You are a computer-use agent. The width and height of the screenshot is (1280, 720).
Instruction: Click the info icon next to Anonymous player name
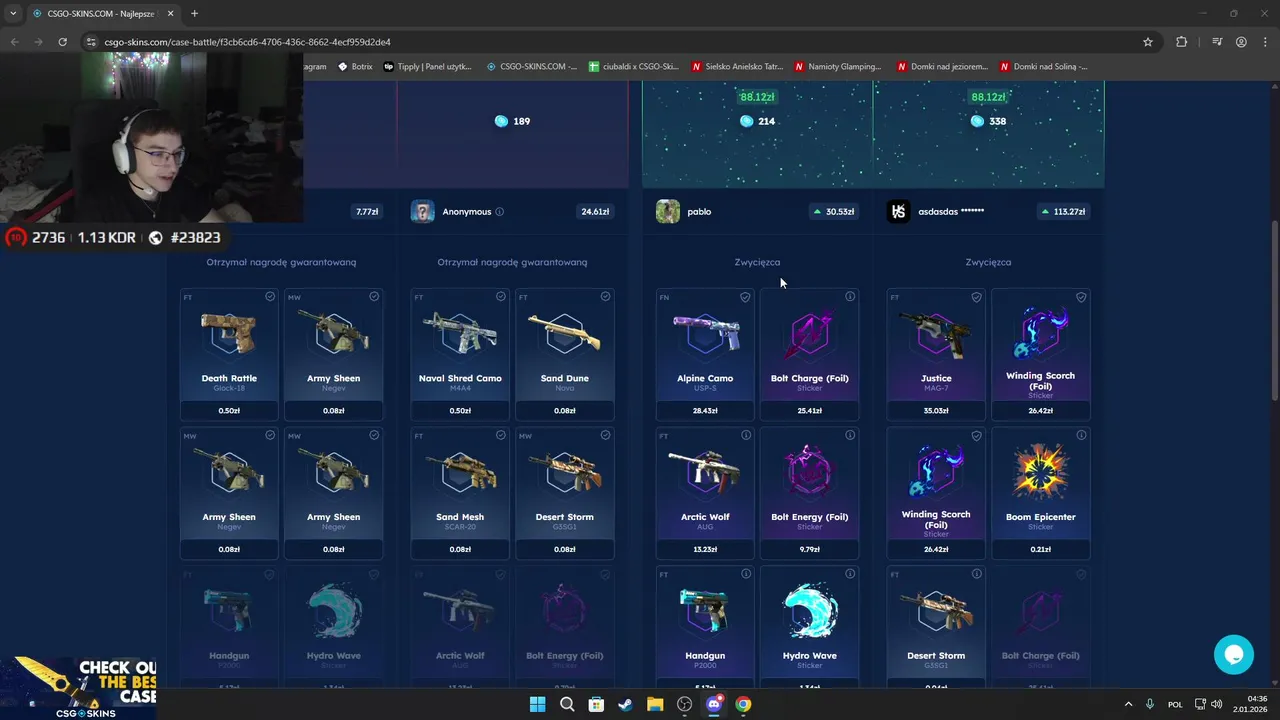click(x=499, y=212)
